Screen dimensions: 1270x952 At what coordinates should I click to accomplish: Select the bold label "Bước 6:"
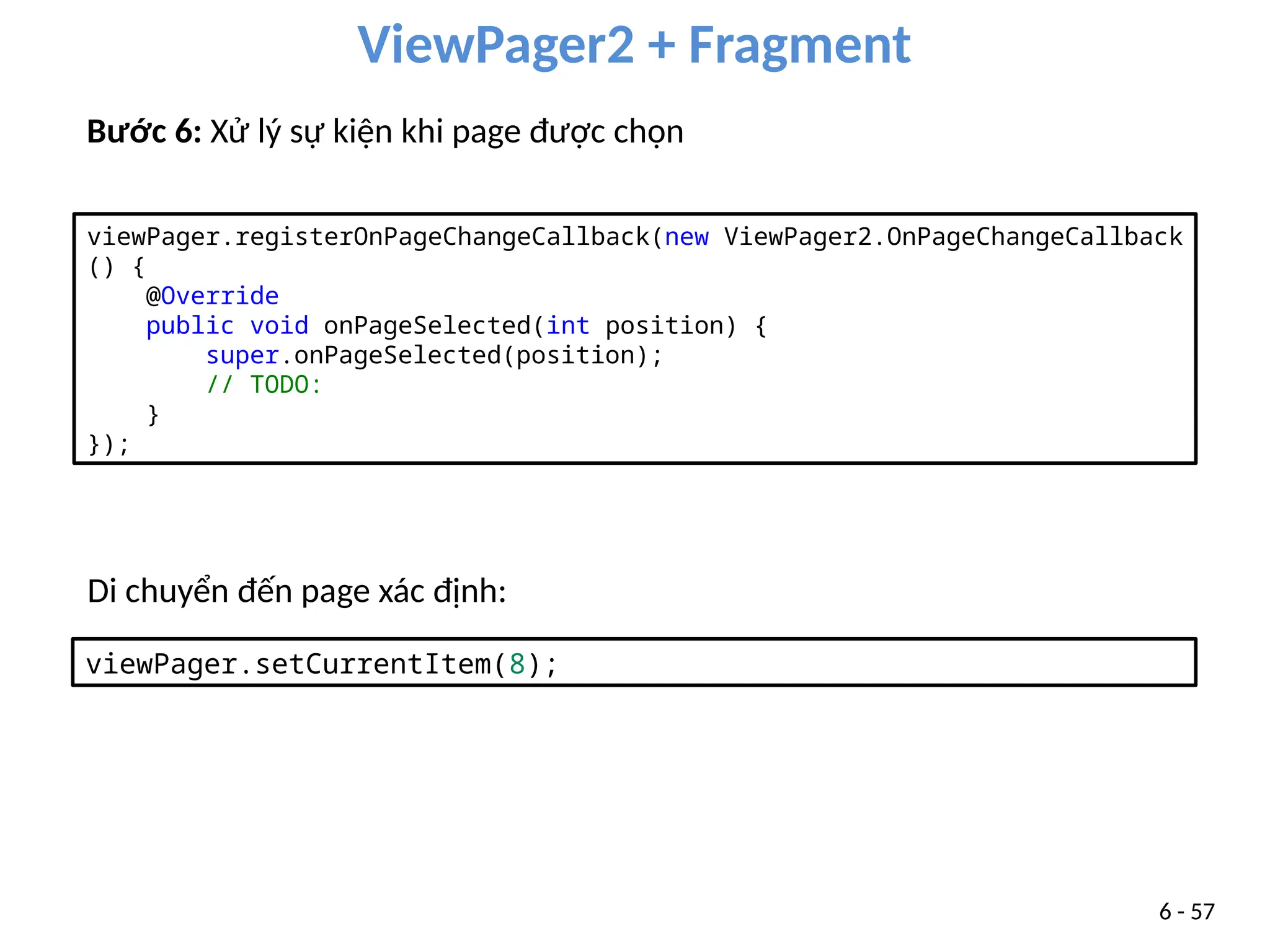[x=144, y=131]
